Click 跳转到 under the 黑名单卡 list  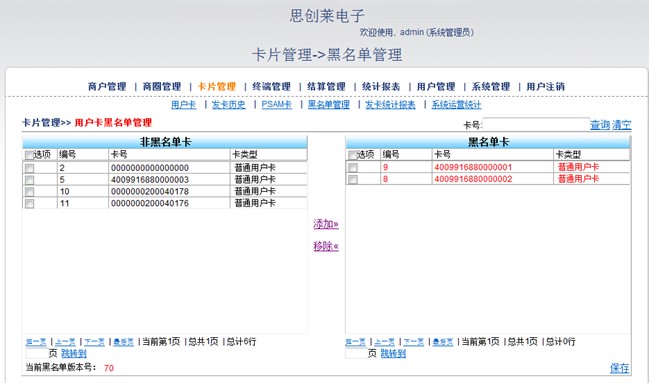[x=393, y=354]
